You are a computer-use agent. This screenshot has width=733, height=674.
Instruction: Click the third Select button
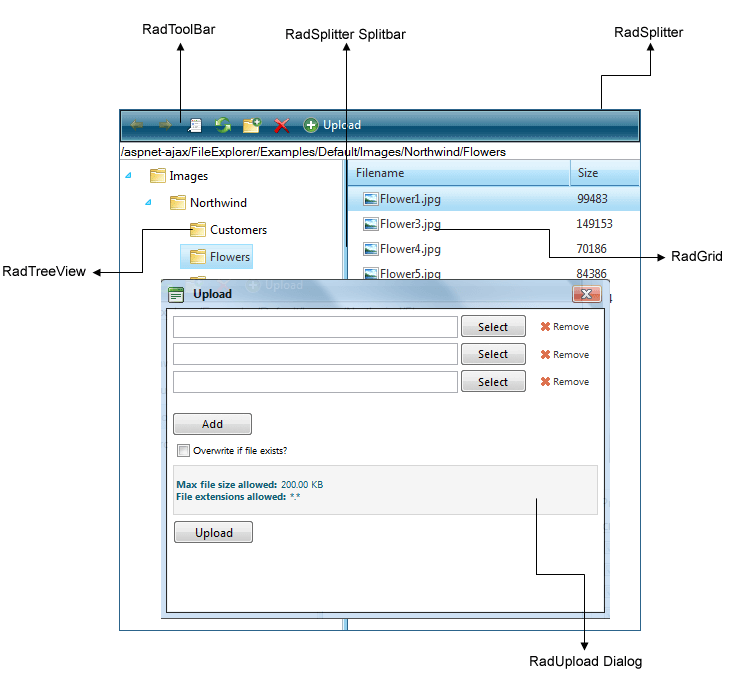pos(493,381)
